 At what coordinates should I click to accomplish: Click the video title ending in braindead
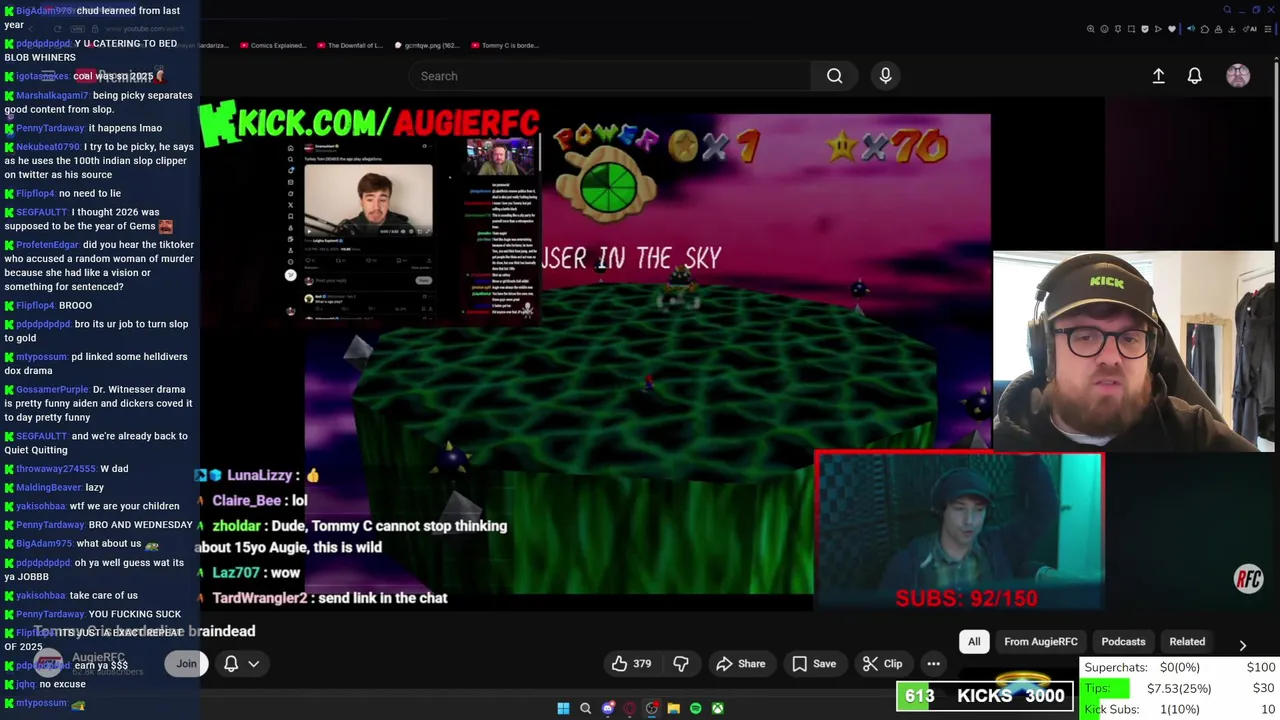[145, 631]
